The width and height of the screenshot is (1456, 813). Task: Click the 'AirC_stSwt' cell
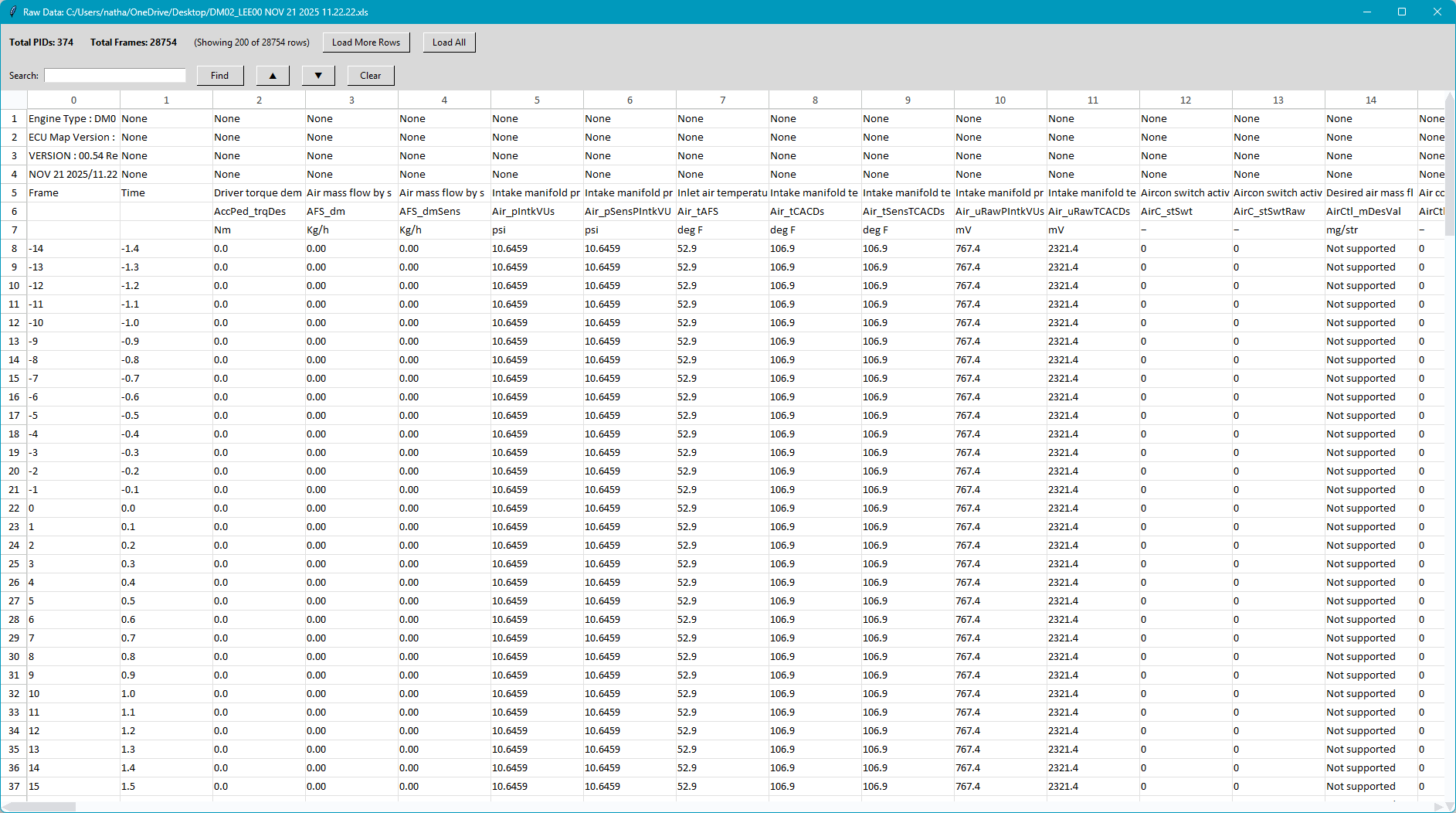click(x=1186, y=212)
